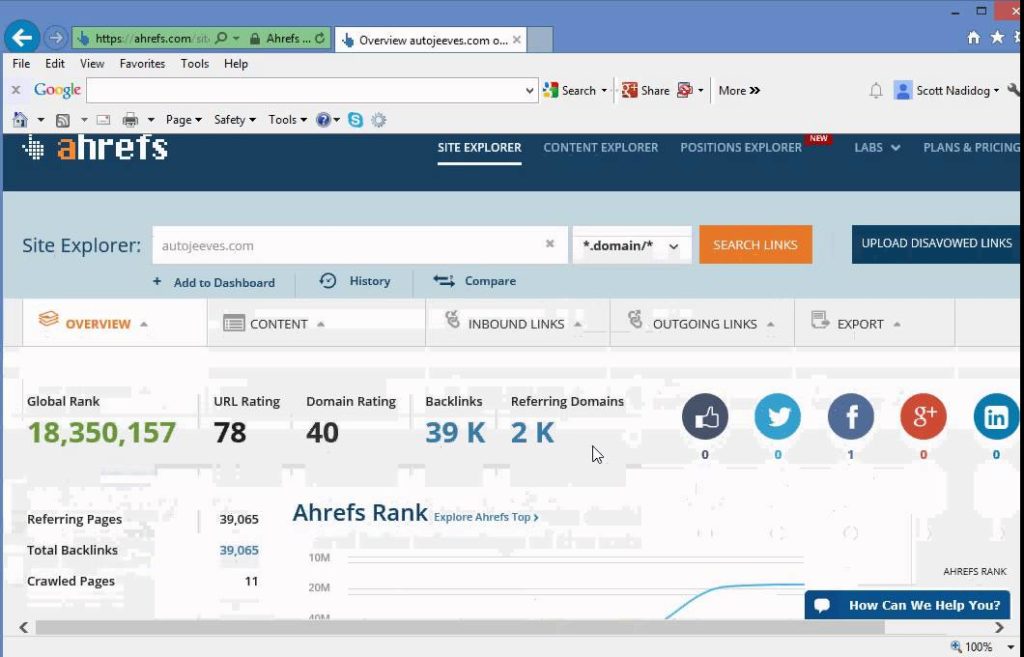Image resolution: width=1024 pixels, height=657 pixels.
Task: Open the zoom level 100% dropdown arrow
Action: coord(1010,647)
